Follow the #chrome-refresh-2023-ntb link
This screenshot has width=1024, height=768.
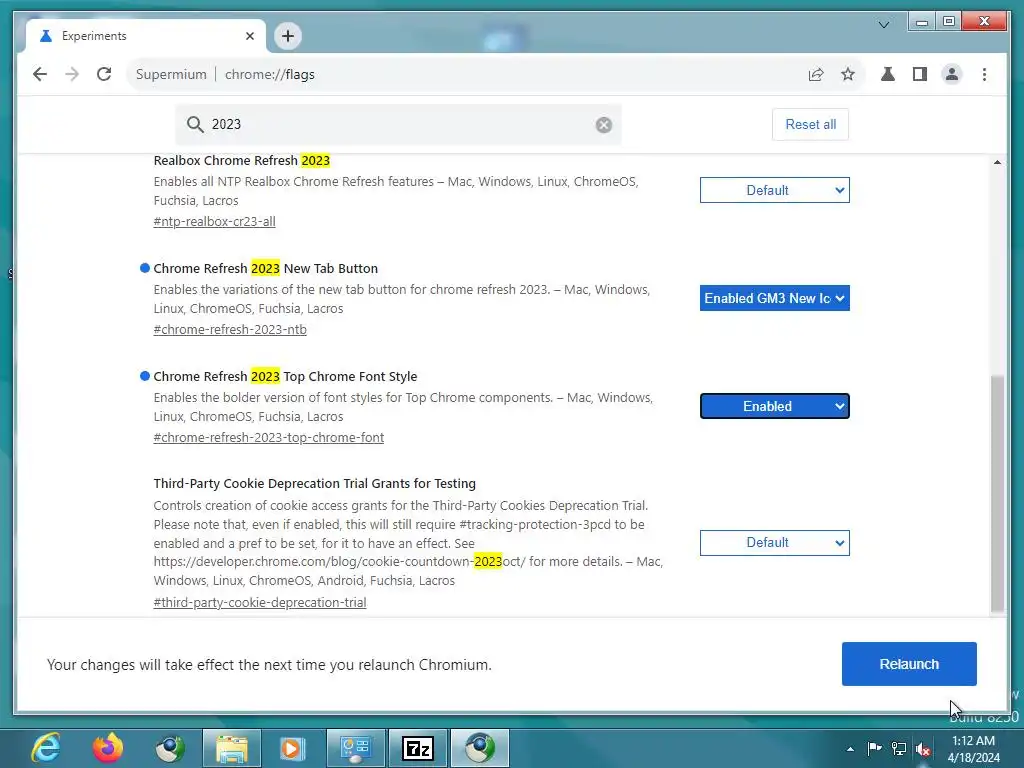230,329
